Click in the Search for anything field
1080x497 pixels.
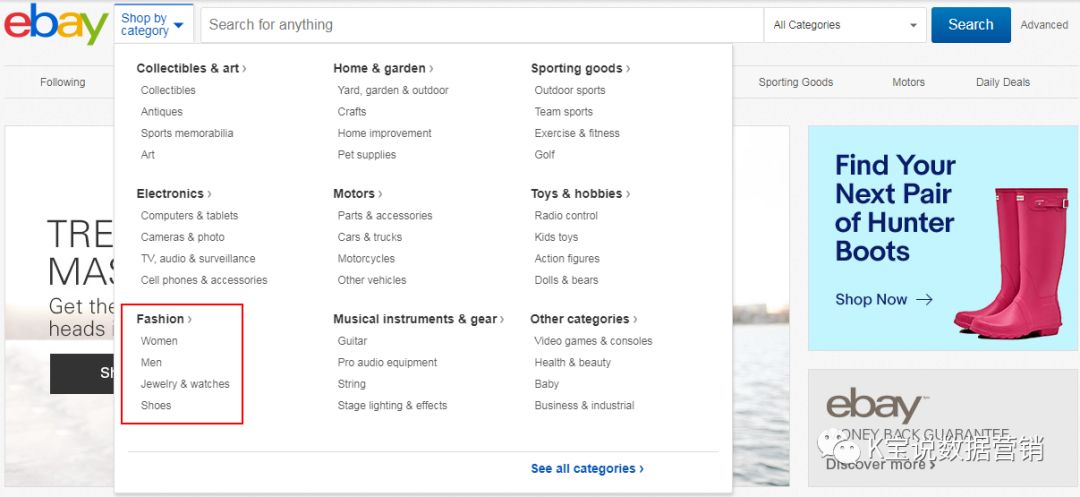(480, 25)
